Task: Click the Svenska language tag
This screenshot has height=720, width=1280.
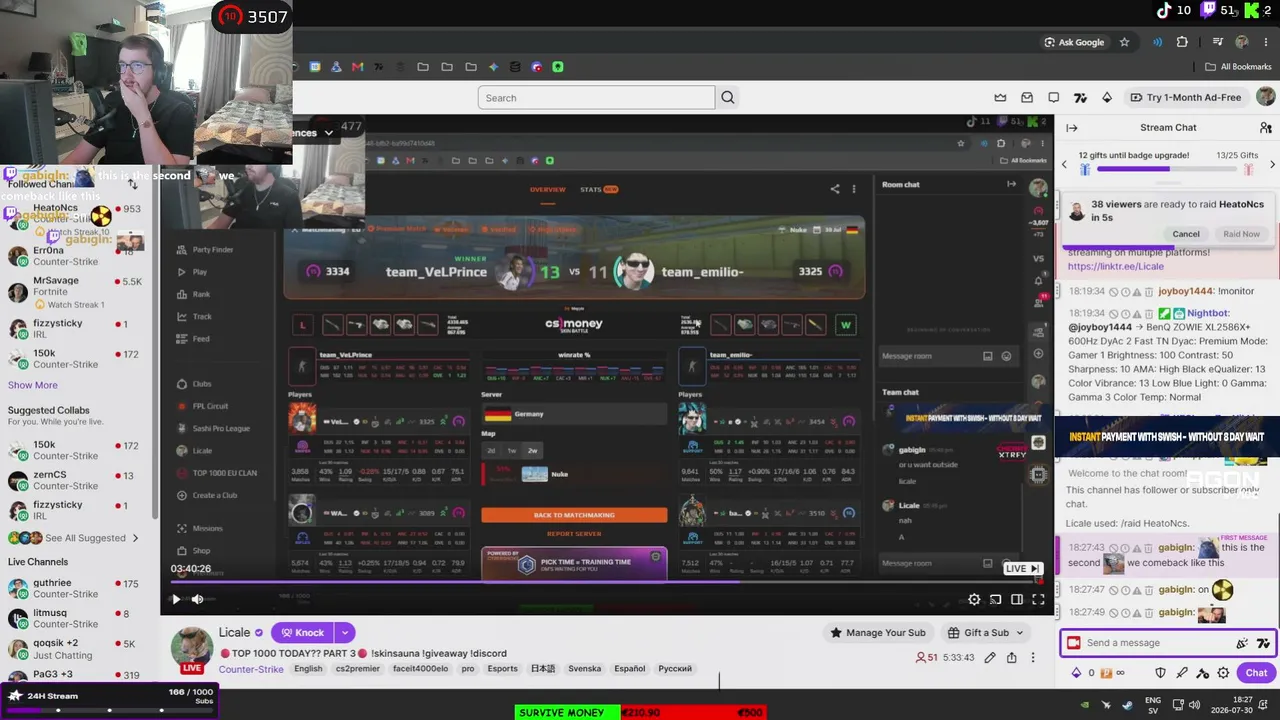Action: pyautogui.click(x=585, y=669)
